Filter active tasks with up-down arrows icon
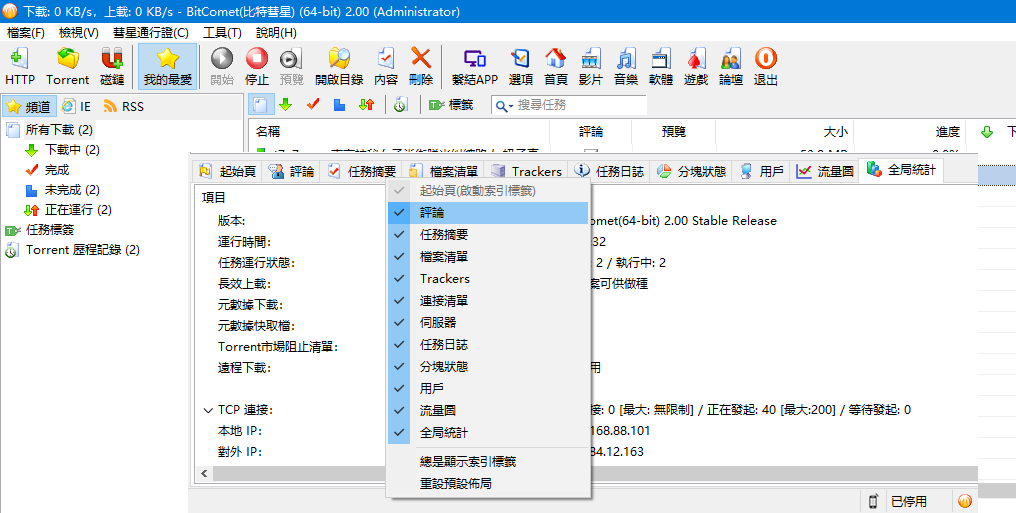Viewport: 1016px width, 513px height. click(367, 104)
